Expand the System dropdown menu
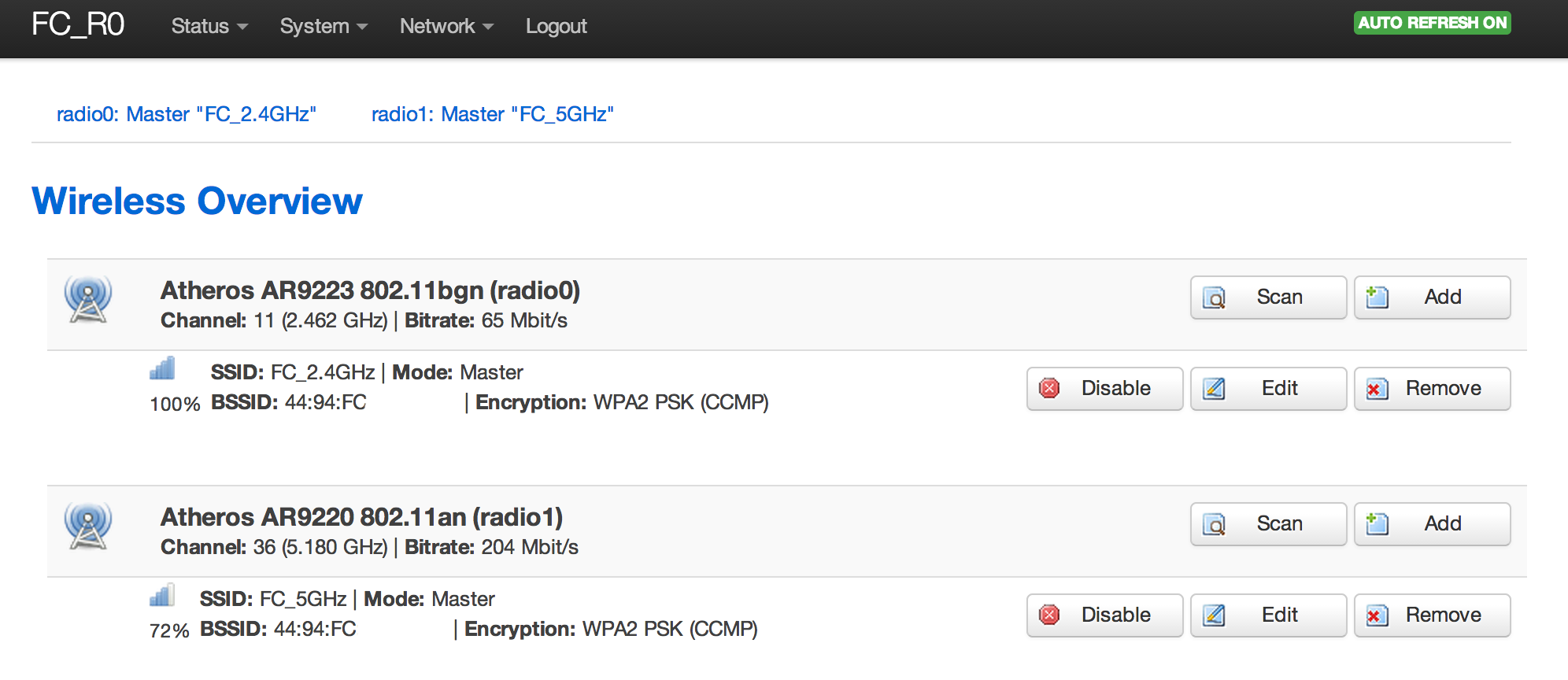The width and height of the screenshot is (1568, 680). (x=323, y=26)
